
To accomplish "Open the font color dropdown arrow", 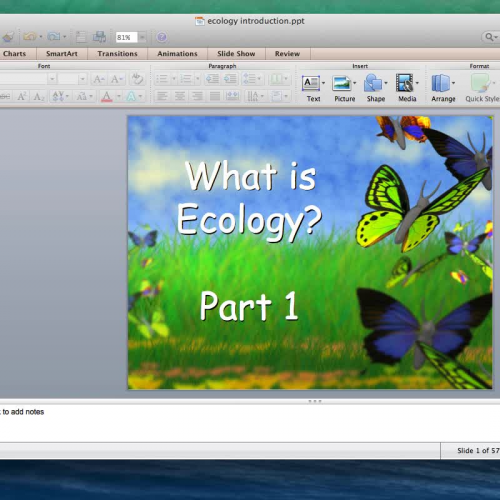I will point(119,96).
